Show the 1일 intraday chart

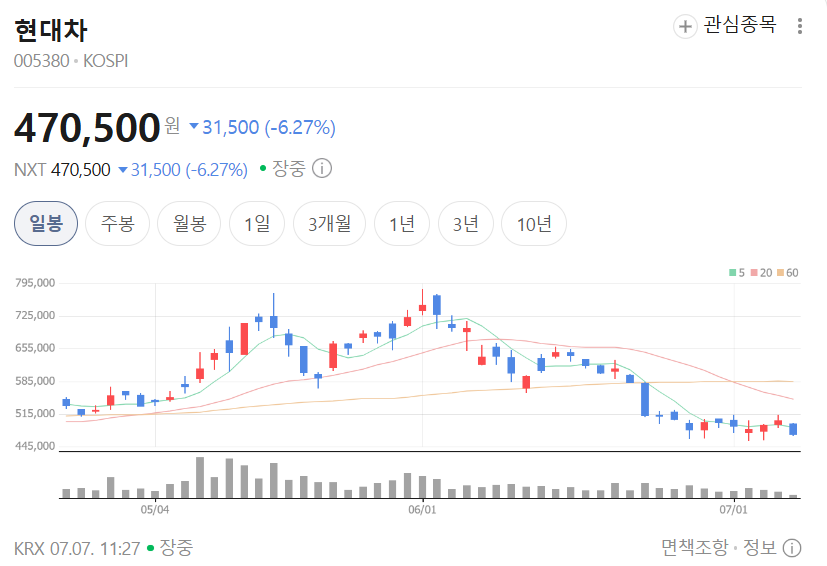pos(257,224)
